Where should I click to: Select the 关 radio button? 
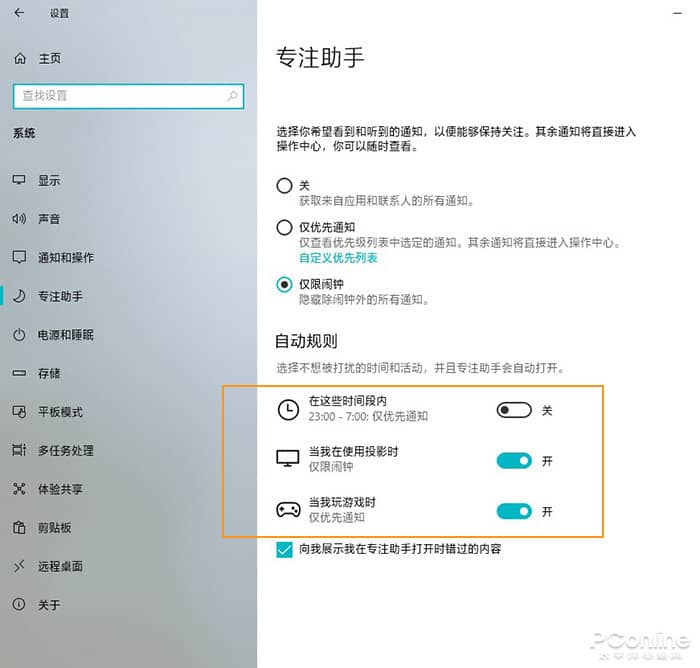284,186
